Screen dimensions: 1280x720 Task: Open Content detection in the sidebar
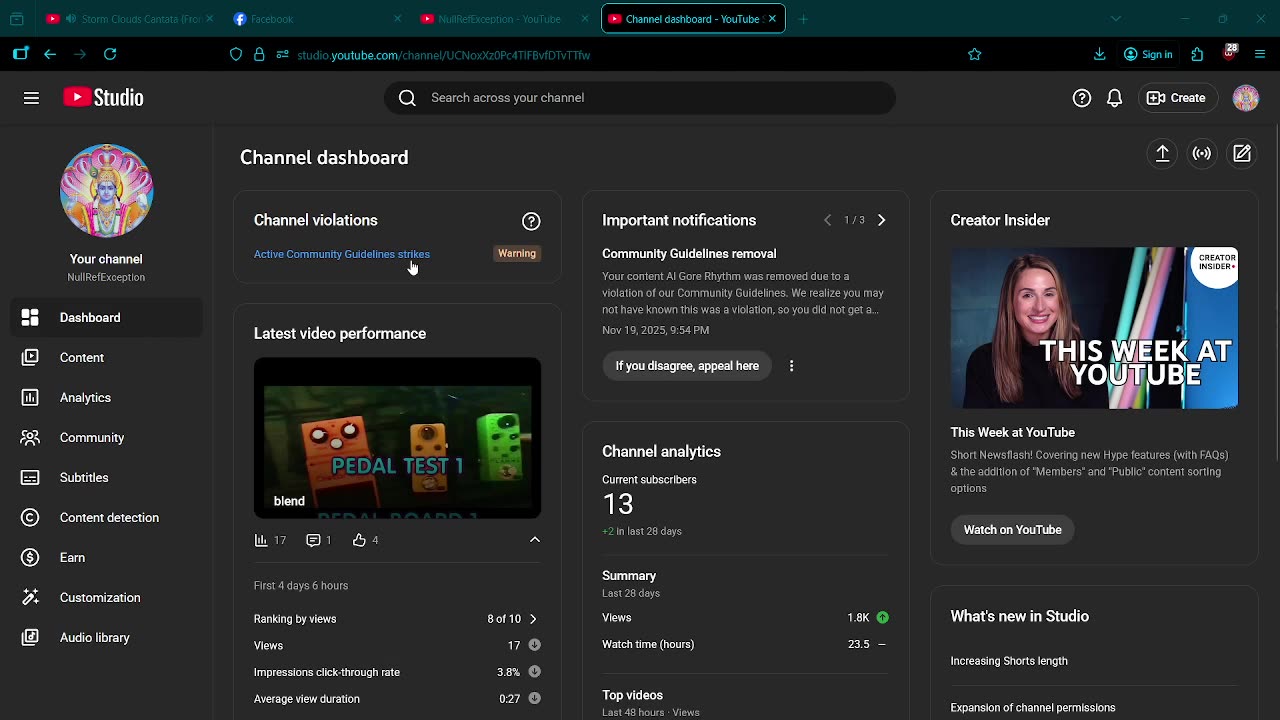[106, 518]
